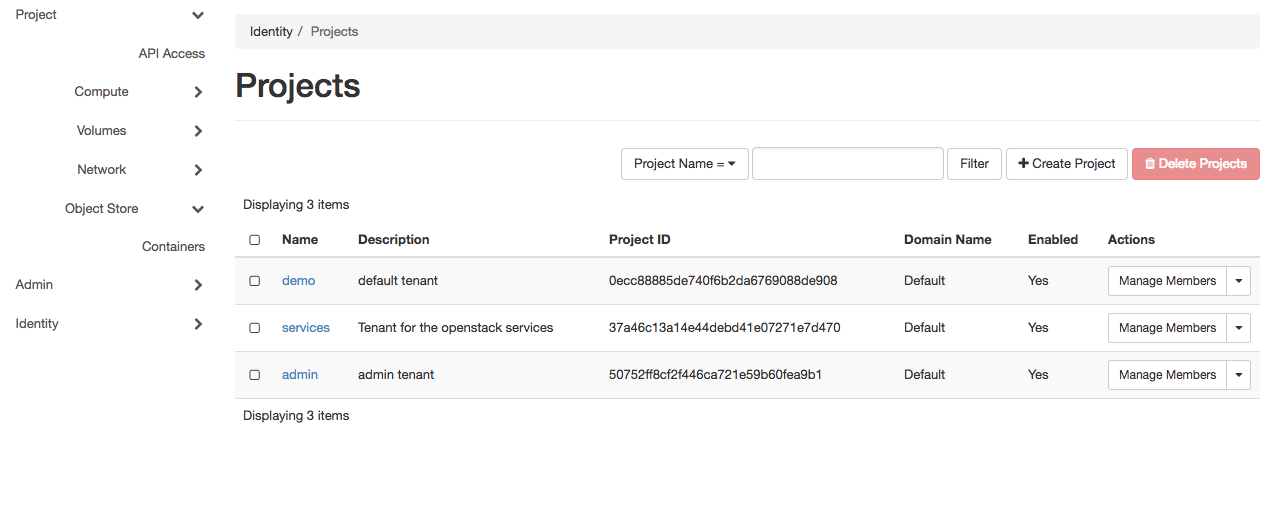Click the Delete Projects trash button

(1195, 164)
